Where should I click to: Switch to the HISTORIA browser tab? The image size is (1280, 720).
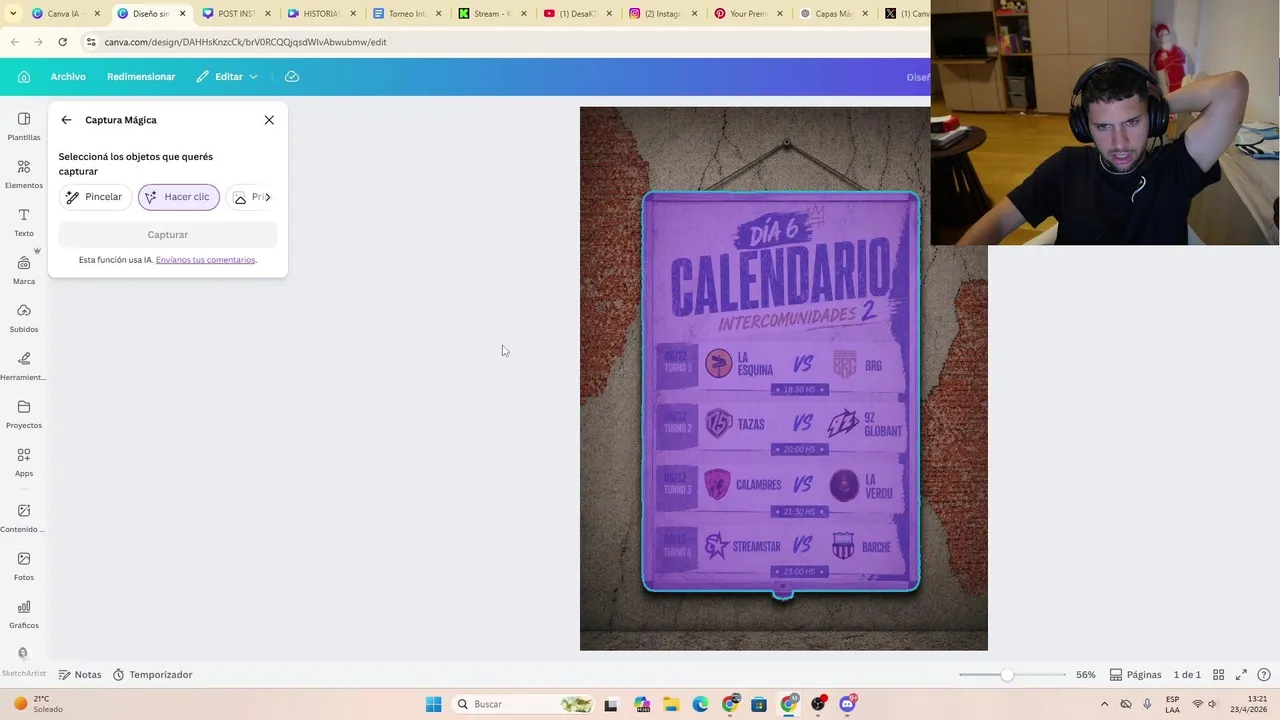(321, 14)
